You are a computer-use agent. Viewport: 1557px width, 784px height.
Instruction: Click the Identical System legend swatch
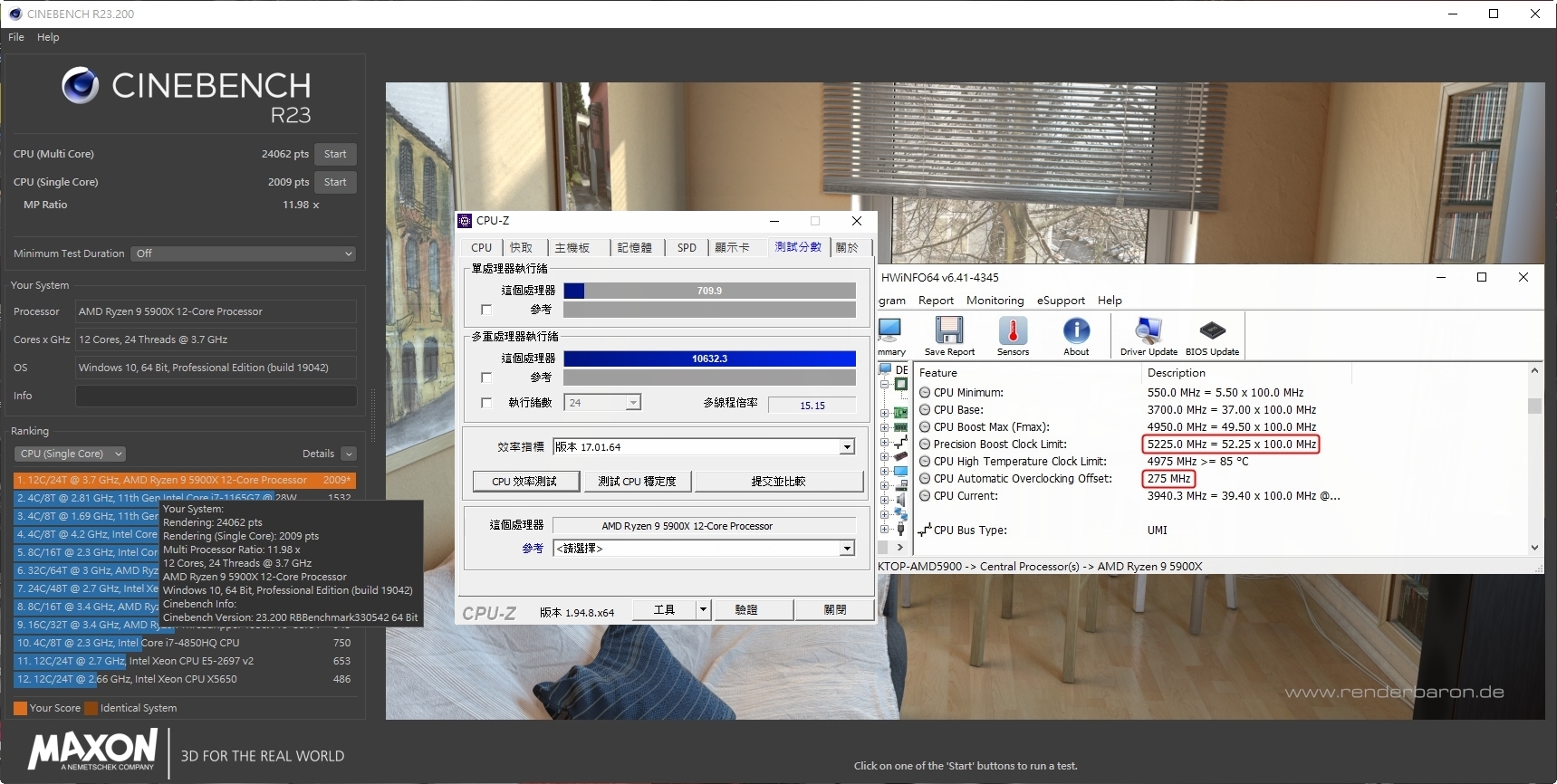91,708
